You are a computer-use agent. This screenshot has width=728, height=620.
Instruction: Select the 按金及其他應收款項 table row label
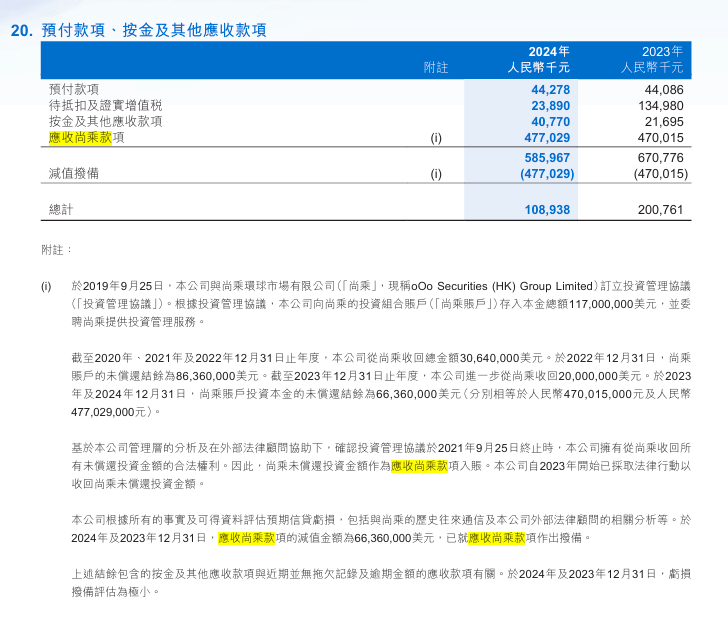tap(105, 122)
